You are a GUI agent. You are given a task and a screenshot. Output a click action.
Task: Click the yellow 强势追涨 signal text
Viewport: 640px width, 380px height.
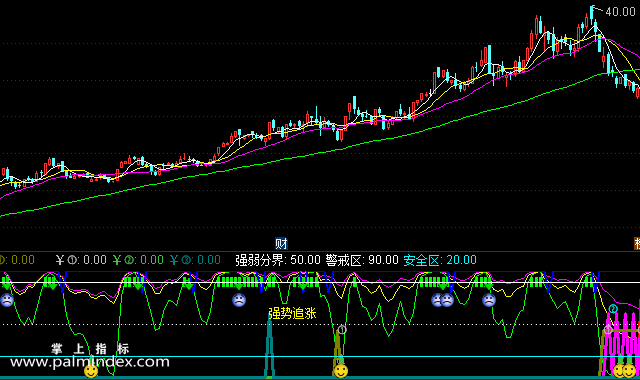point(292,313)
